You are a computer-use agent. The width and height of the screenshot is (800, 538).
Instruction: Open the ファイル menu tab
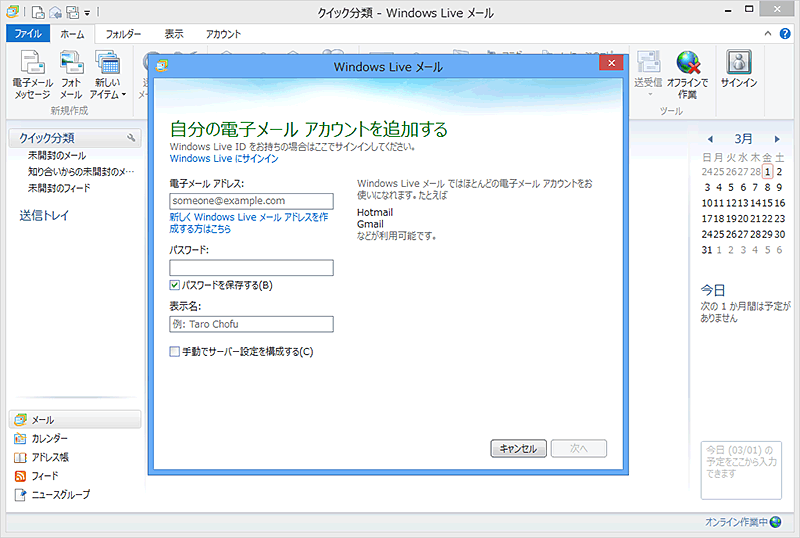pos(28,34)
